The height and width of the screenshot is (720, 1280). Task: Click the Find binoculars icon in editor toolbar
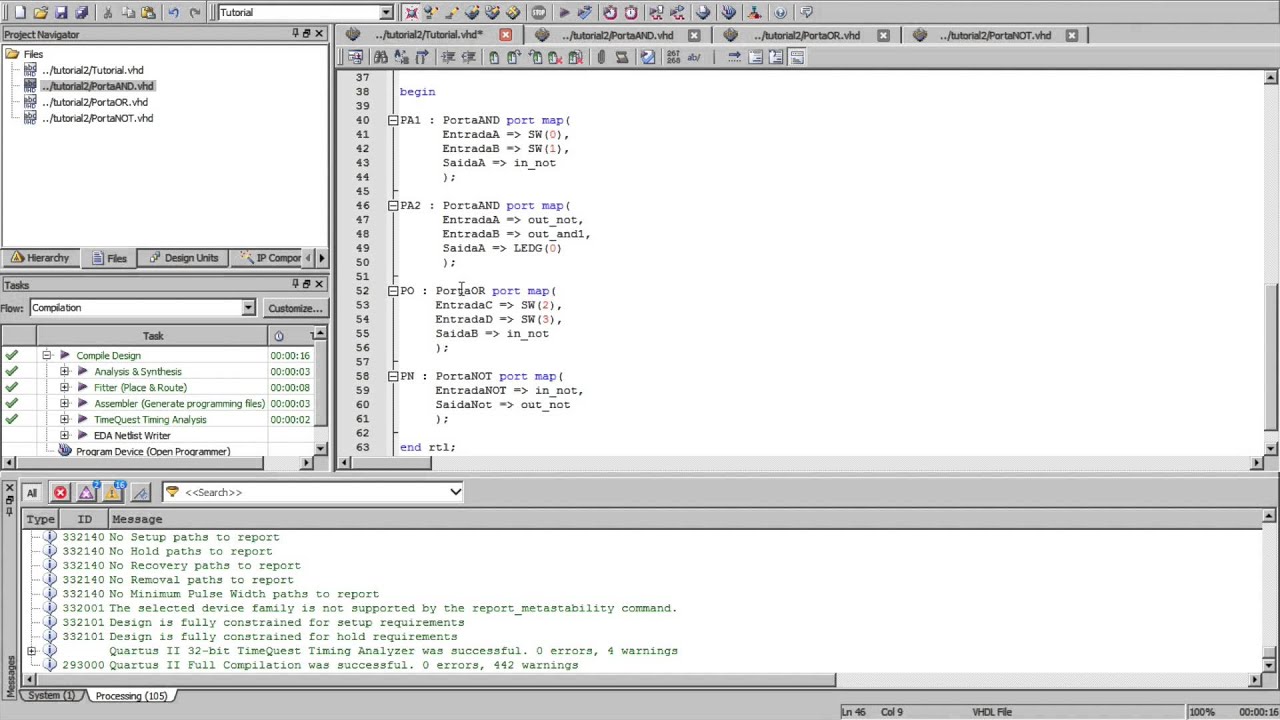pos(380,58)
